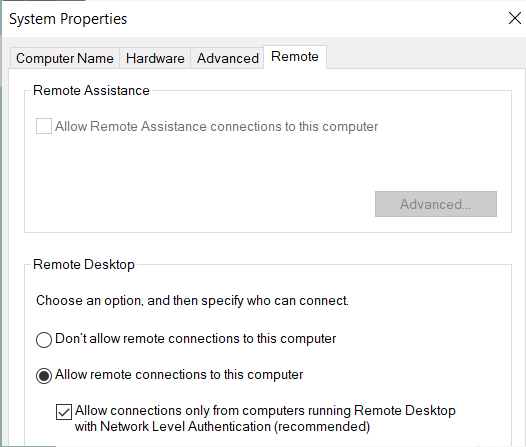Viewport: 526px width, 447px height.
Task: Click the Network Level Authentication (recommended) label
Action: 265,418
